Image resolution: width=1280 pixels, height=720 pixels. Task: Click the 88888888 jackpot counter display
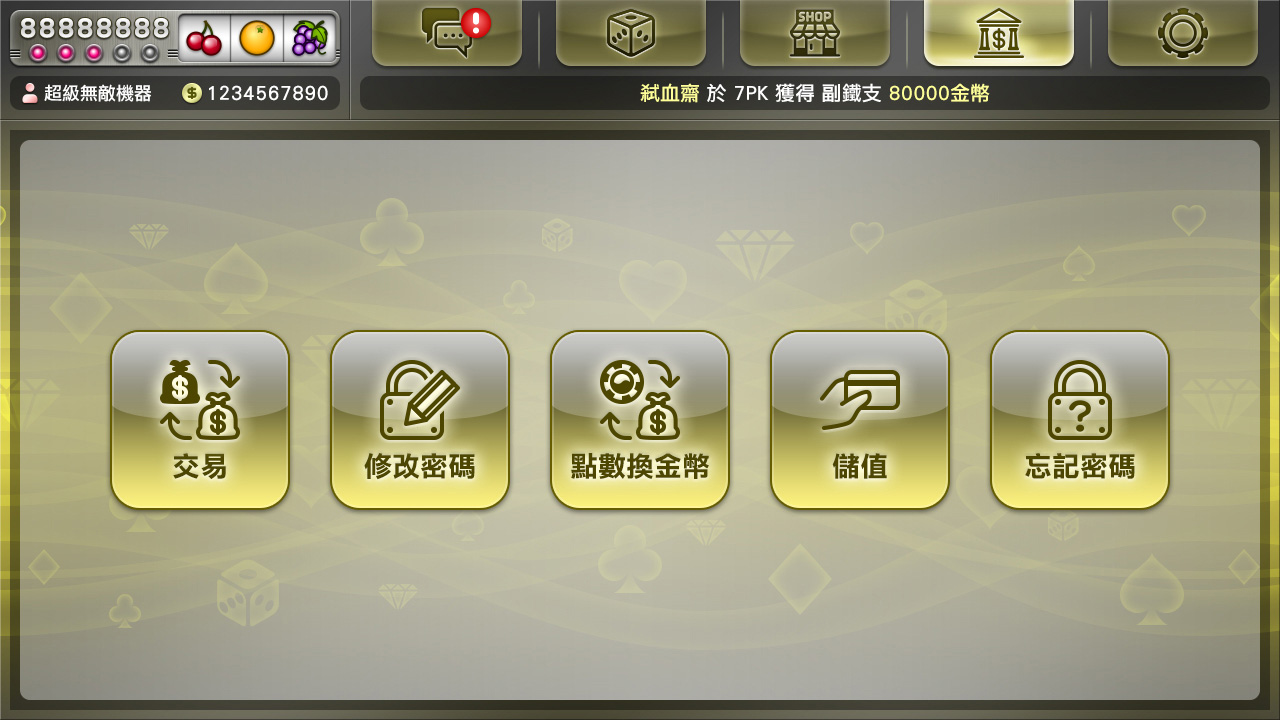pyautogui.click(x=96, y=27)
